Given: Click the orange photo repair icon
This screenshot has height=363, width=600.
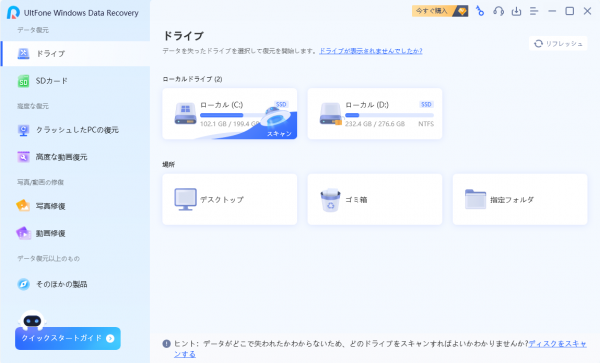Looking at the screenshot, I should tap(23, 206).
